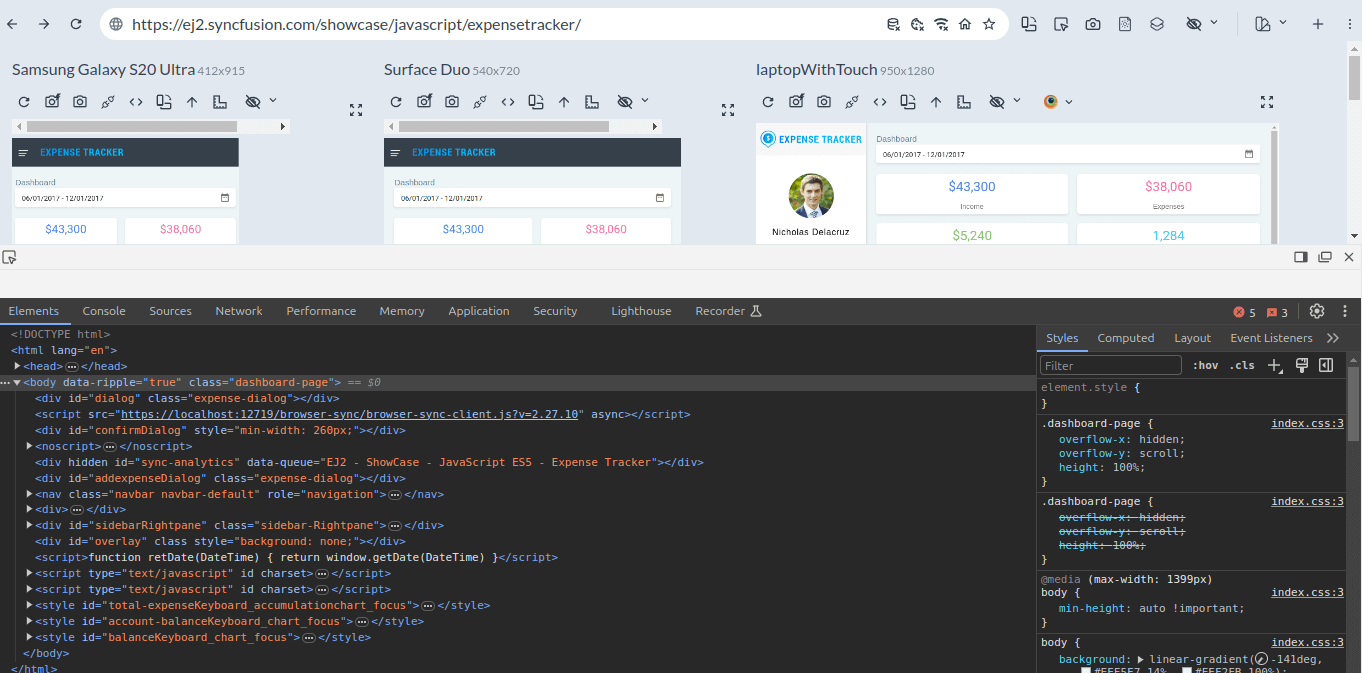This screenshot has height=673, width=1362.
Task: Click the Filter field in Styles pane
Action: 1110,366
